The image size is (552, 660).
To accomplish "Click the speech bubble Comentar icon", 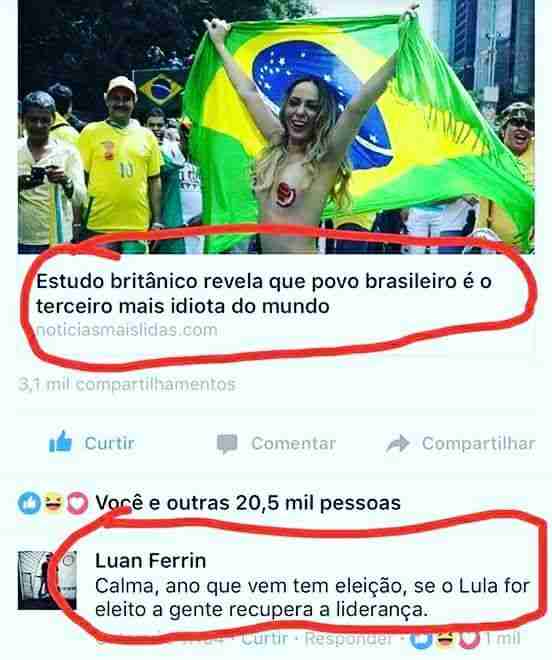I will point(227,444).
